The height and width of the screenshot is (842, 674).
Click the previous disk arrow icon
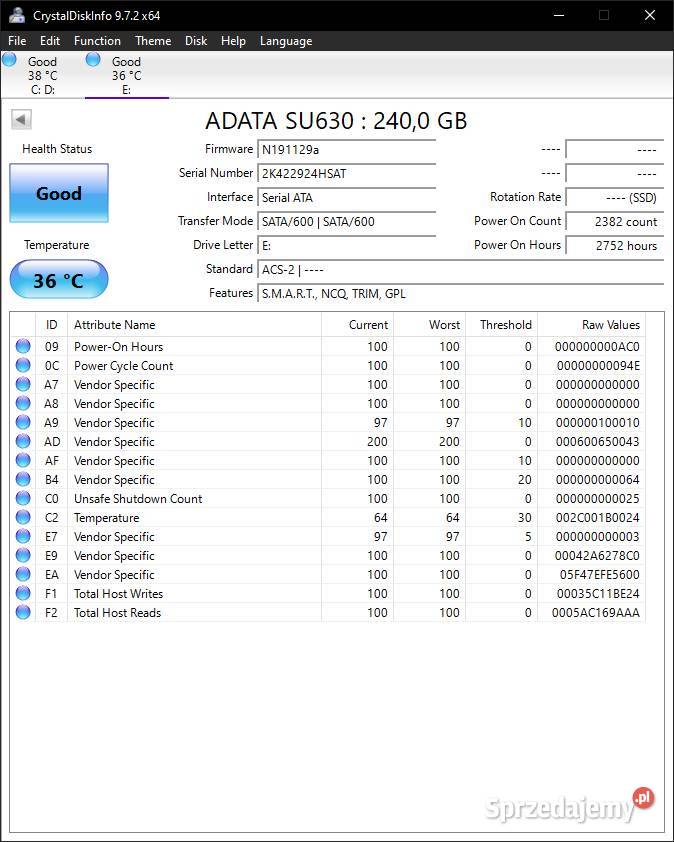(21, 119)
